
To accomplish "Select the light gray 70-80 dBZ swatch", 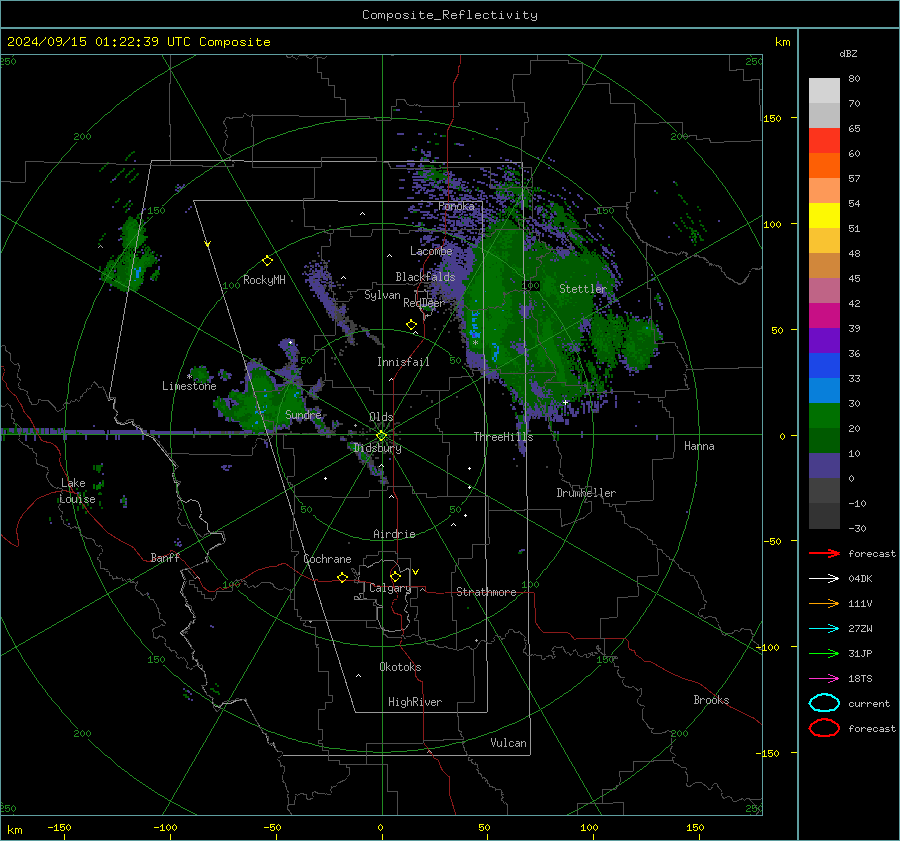I will tap(824, 91).
